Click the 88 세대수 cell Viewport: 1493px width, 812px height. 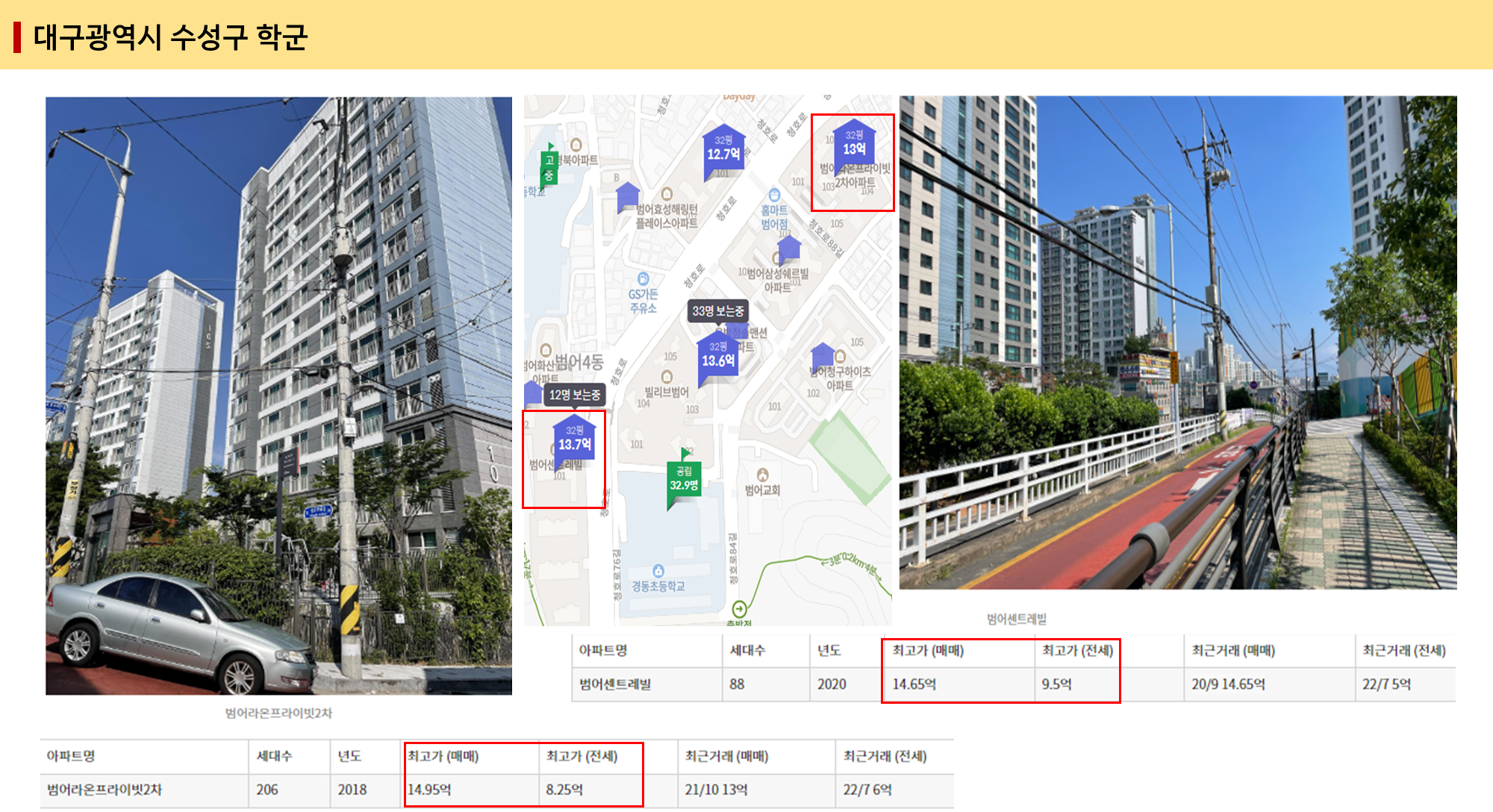(x=766, y=684)
